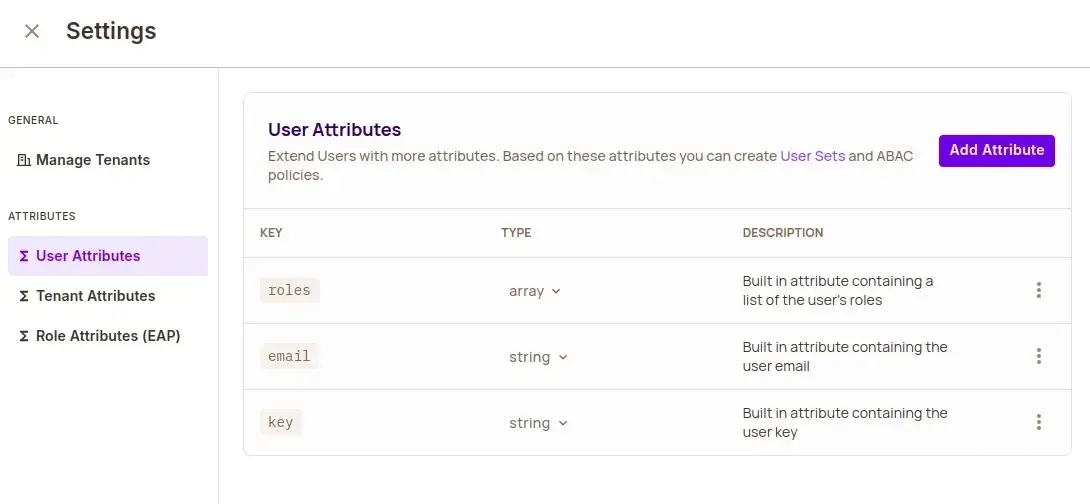Open the roles attribute three-dot menu
The width and height of the screenshot is (1090, 504).
1038,290
